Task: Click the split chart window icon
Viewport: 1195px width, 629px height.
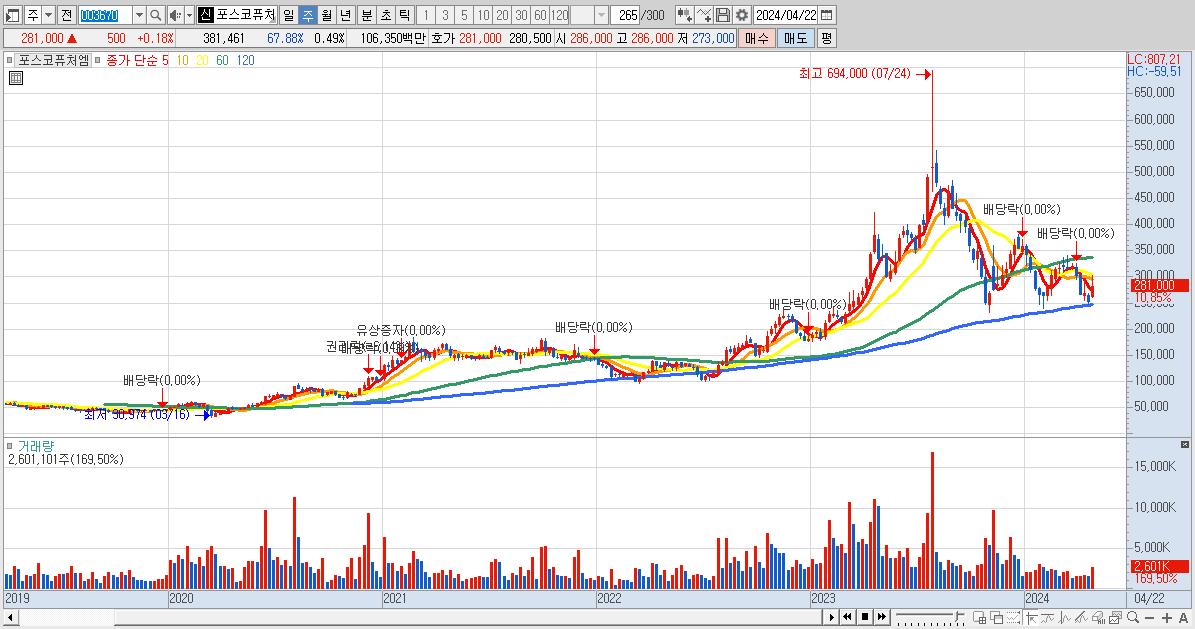Action: pos(979,617)
